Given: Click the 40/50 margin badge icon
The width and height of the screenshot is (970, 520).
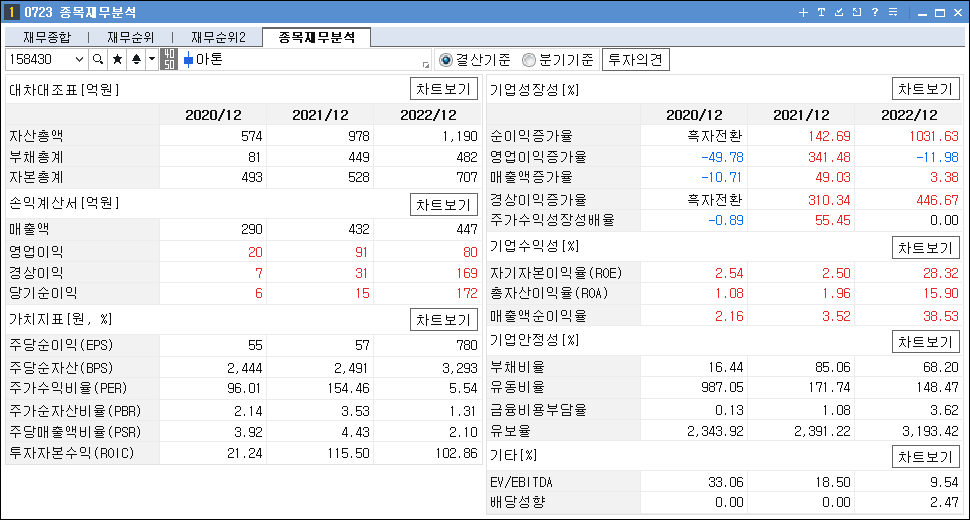Looking at the screenshot, I should (168, 59).
